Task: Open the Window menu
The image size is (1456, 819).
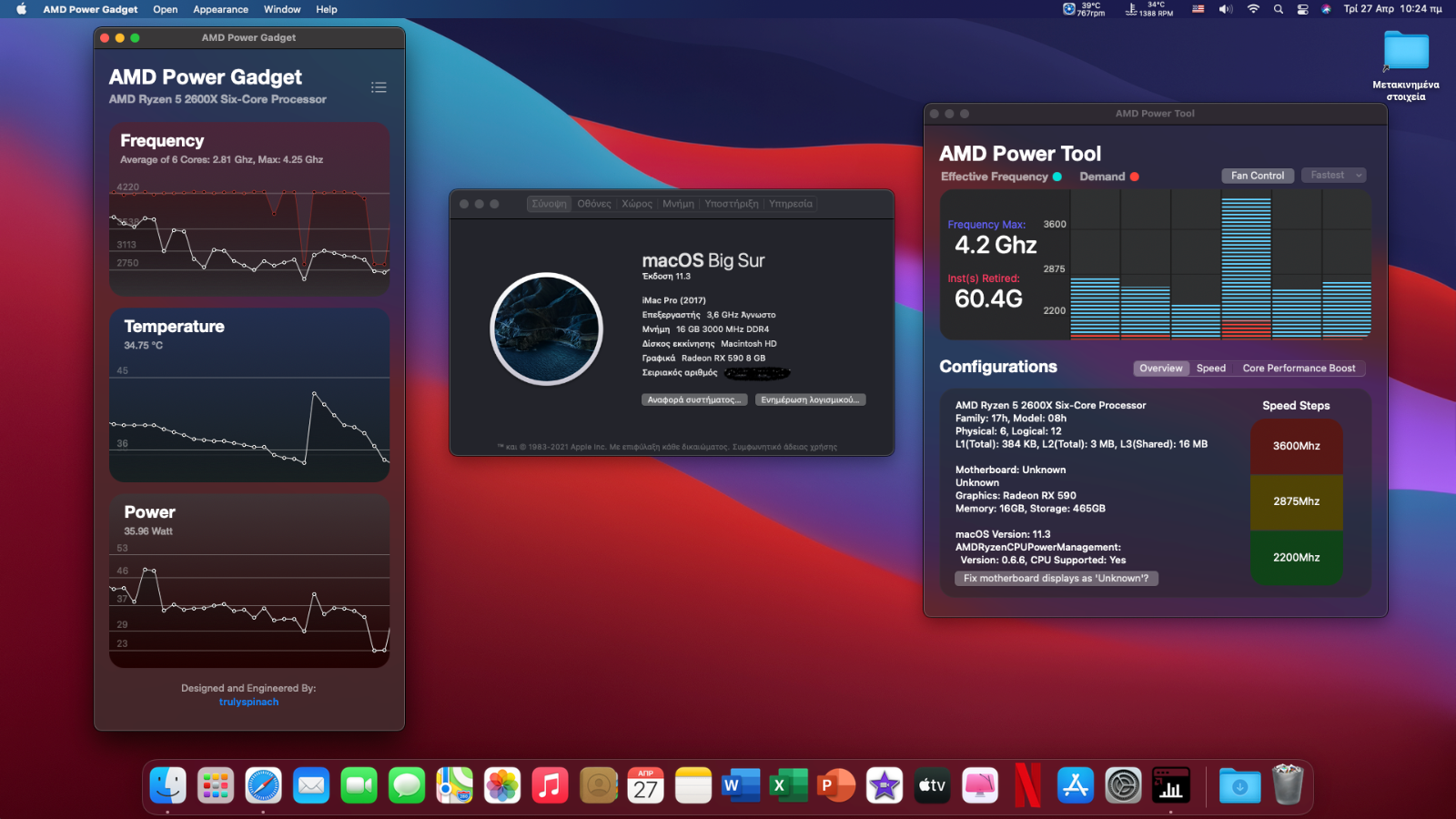Action: [282, 9]
